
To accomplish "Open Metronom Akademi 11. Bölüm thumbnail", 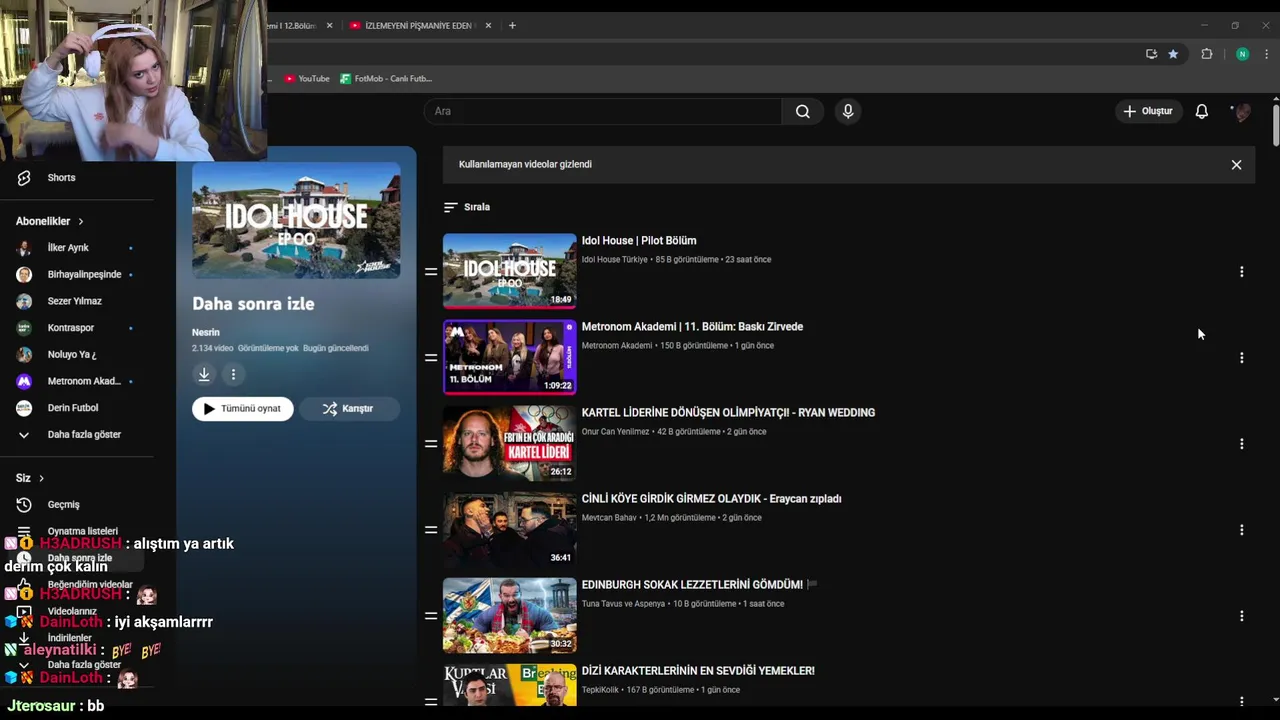I will pos(510,357).
